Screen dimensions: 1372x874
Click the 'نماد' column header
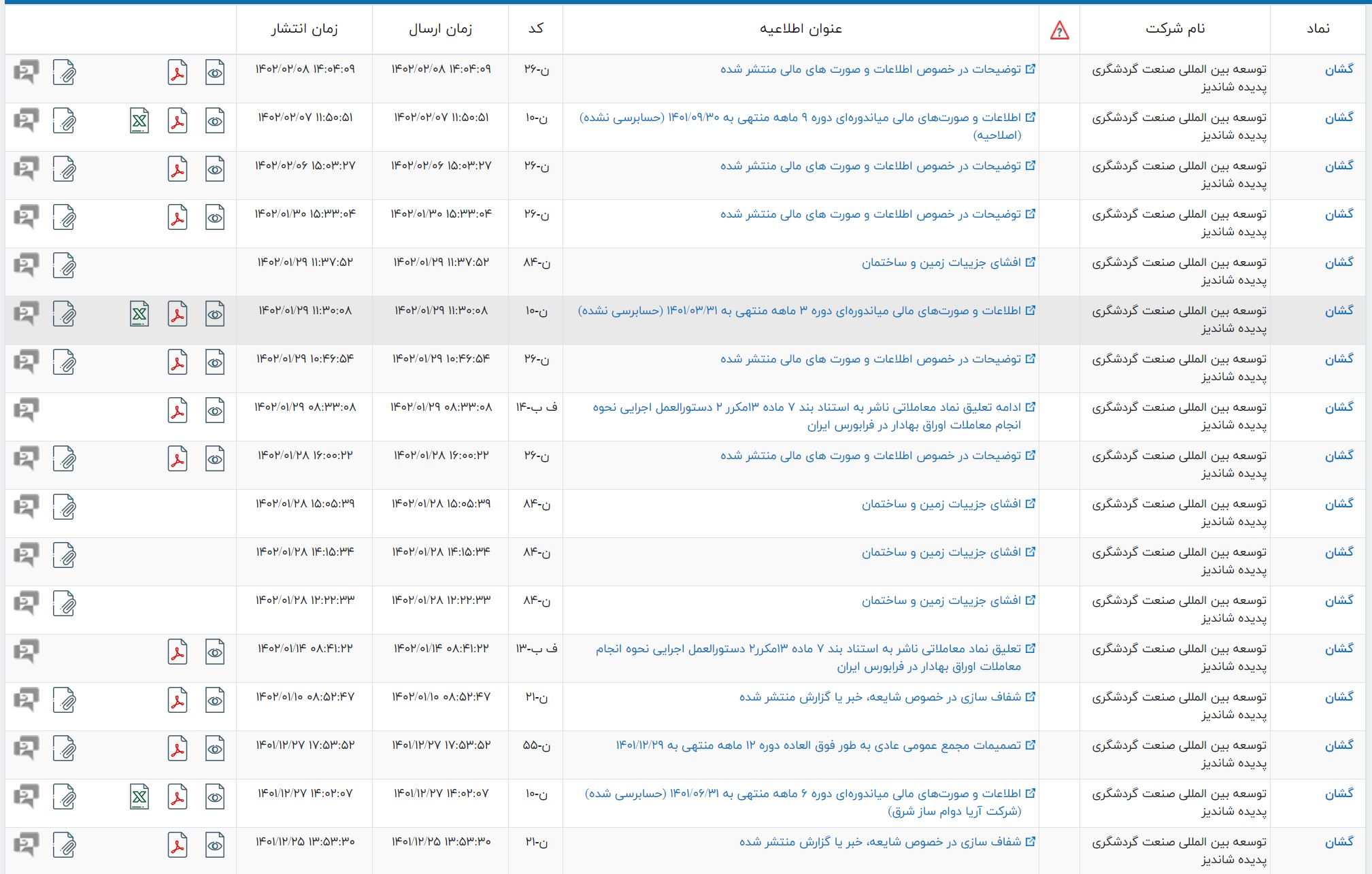(x=1318, y=29)
